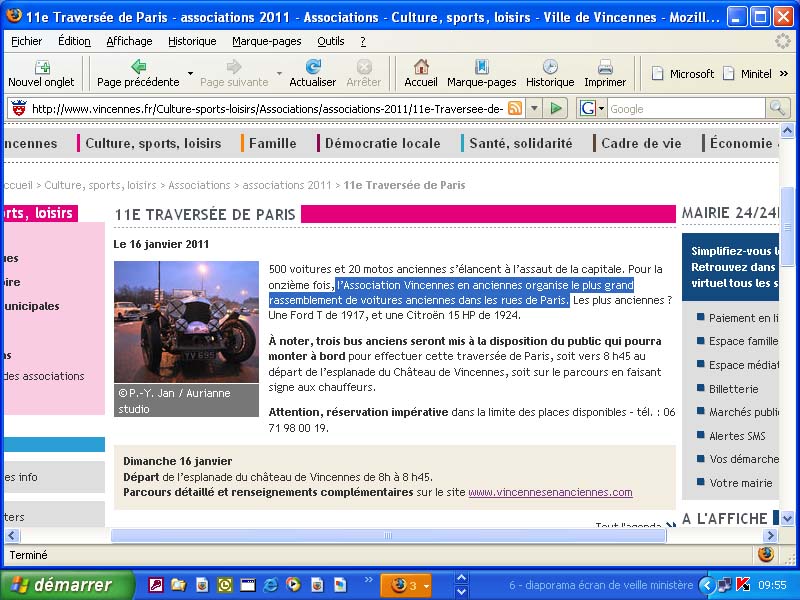Expand the quick launch overflow chevron
Viewport: 800px width, 600px height.
(x=368, y=580)
